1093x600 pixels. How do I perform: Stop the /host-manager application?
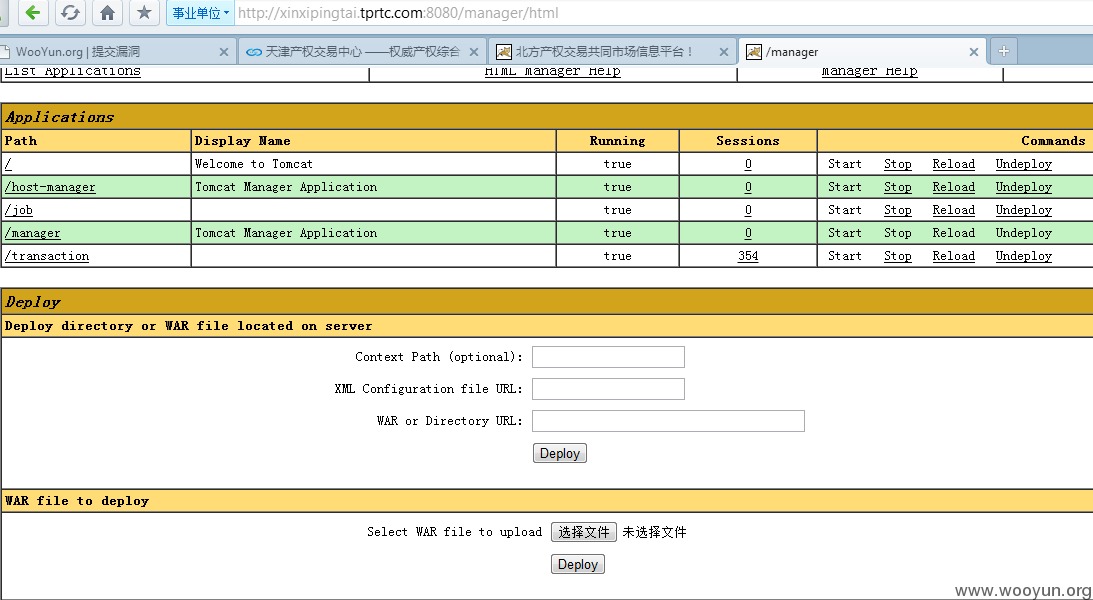coord(898,187)
